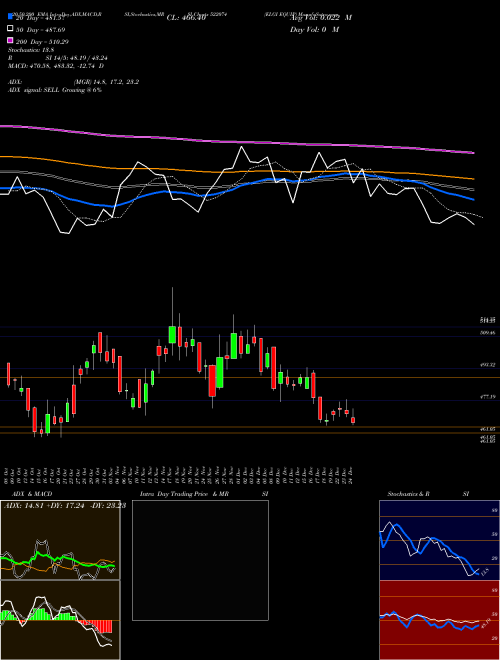Click the ADX +DY -DY values header

pyautogui.click(x=65, y=506)
